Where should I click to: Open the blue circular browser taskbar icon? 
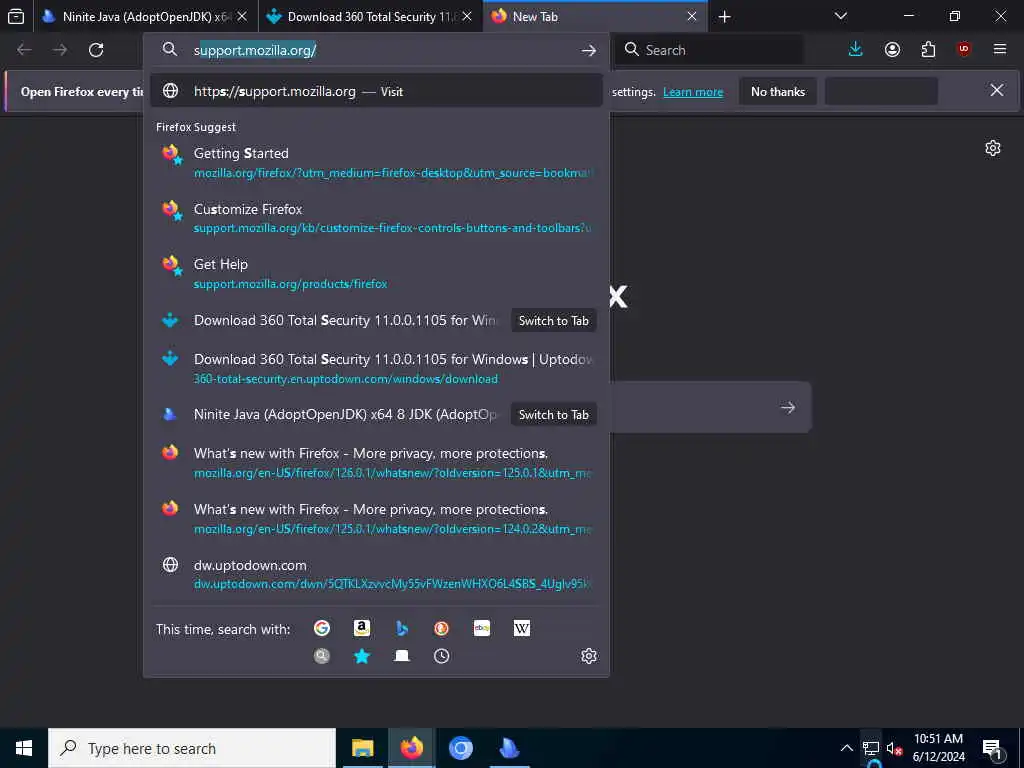pos(460,748)
